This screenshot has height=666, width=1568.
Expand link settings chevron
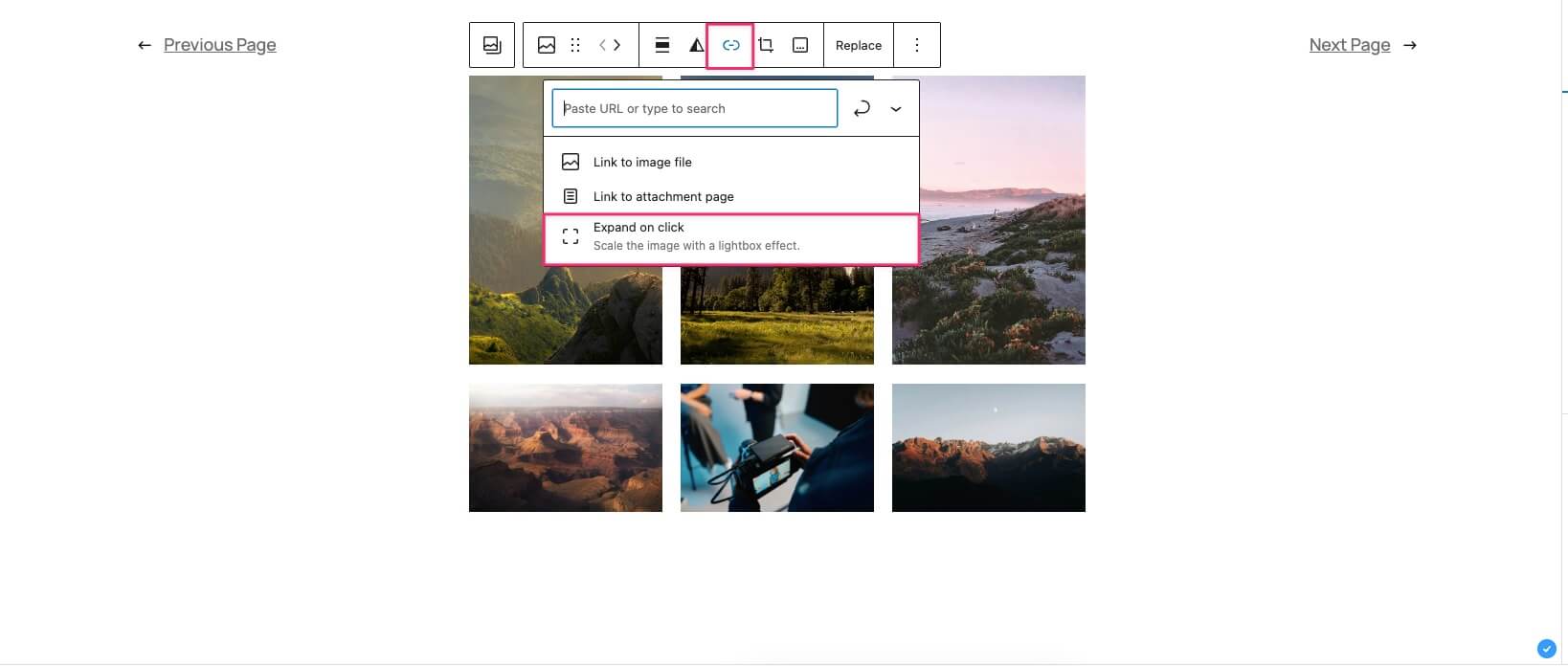tap(896, 108)
